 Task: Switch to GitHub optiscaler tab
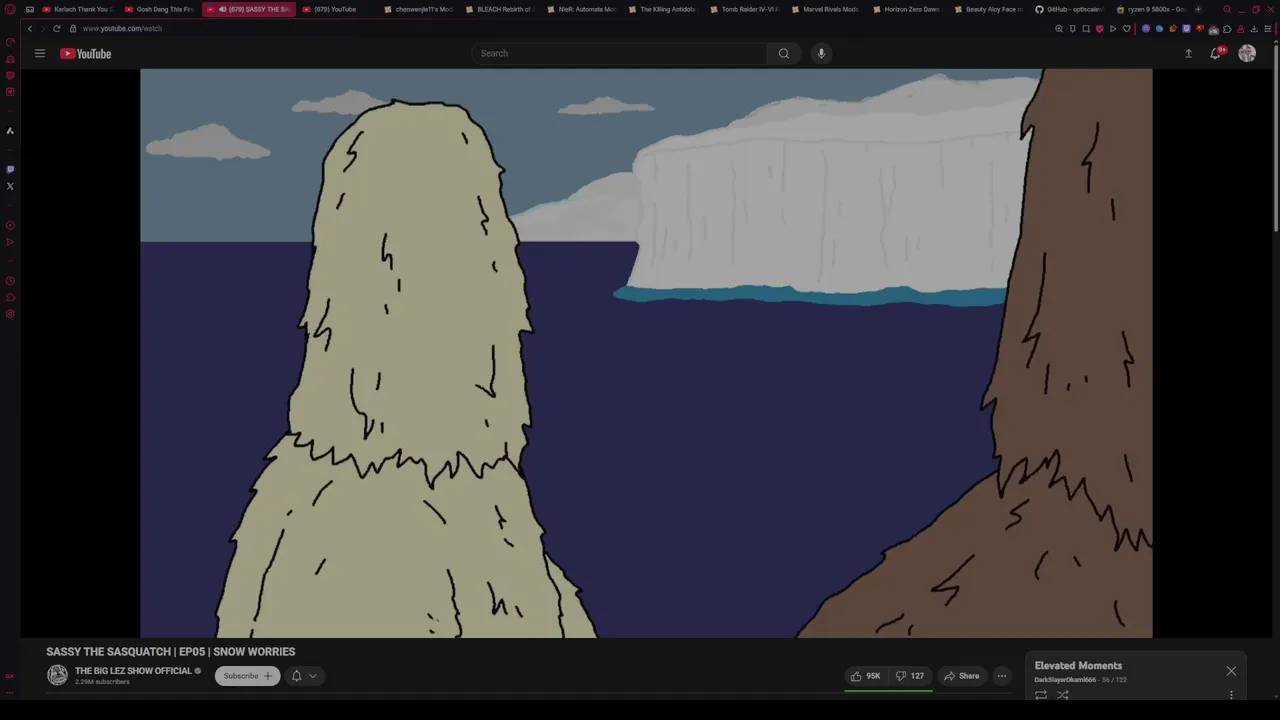pos(1072,9)
